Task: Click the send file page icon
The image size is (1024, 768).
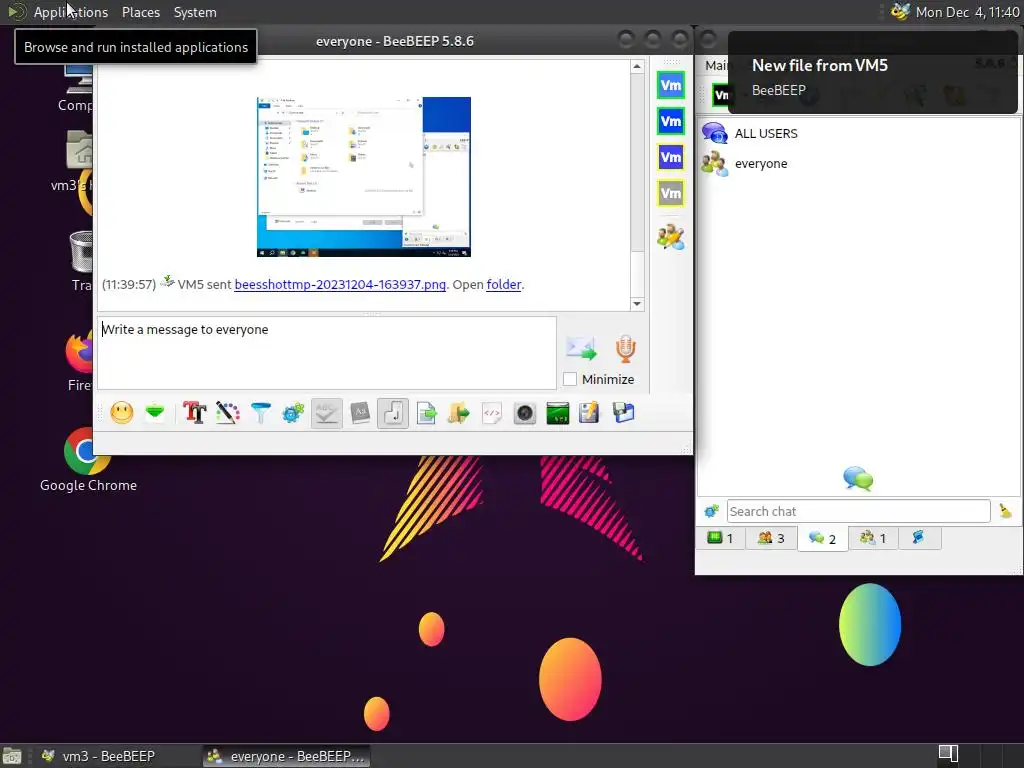Action: [x=426, y=413]
